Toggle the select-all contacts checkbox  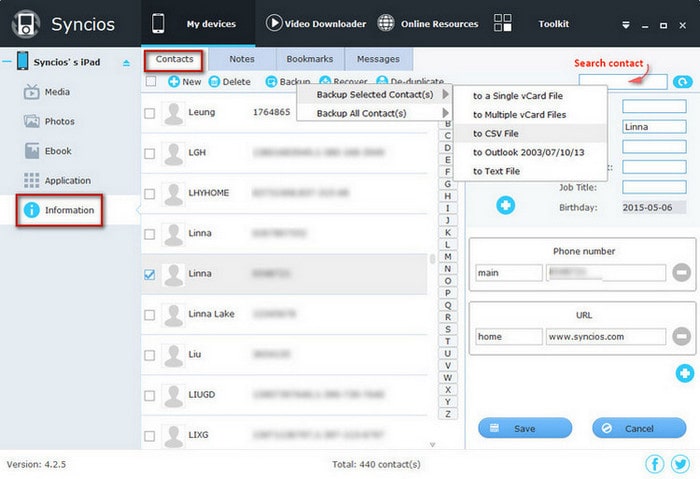point(151,81)
